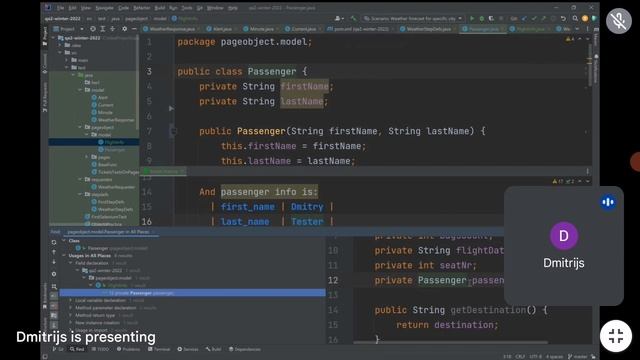Viewport: 640px width, 360px height.
Task: Click the Dmitry value in feature table
Action: 307,207
